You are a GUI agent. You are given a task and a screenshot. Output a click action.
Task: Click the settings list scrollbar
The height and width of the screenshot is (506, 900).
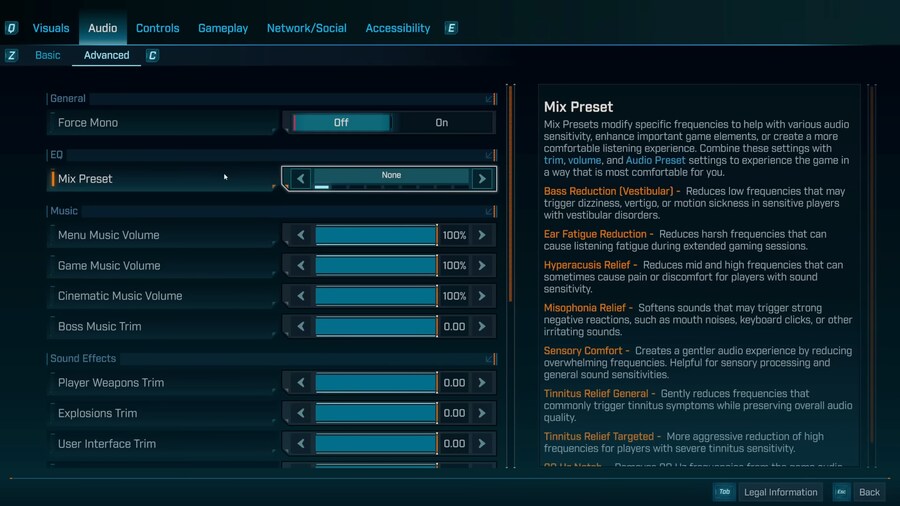point(511,200)
